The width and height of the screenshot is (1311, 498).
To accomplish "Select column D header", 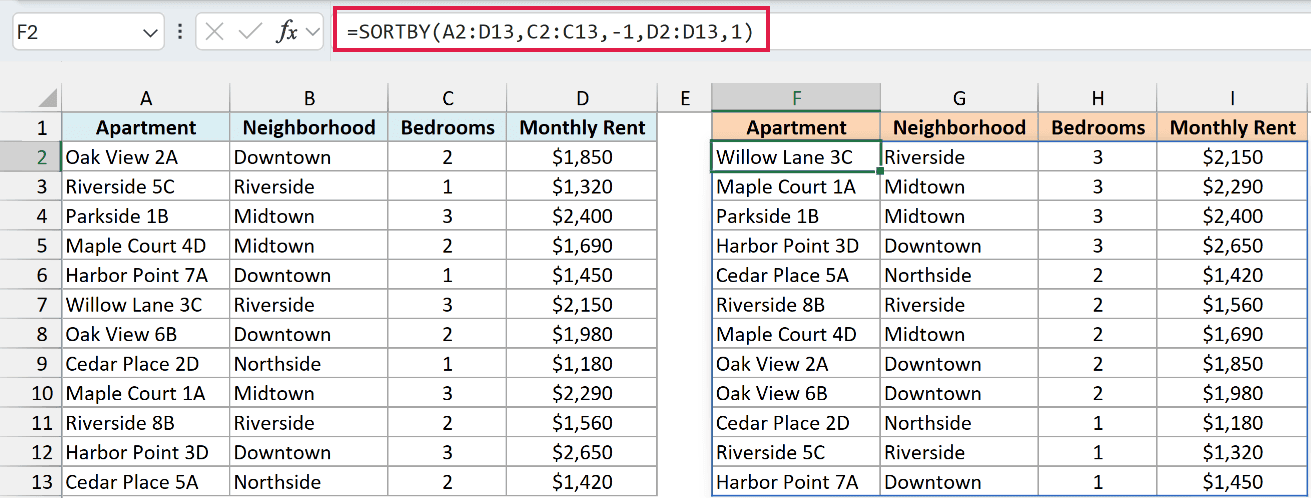I will pyautogui.click(x=583, y=98).
